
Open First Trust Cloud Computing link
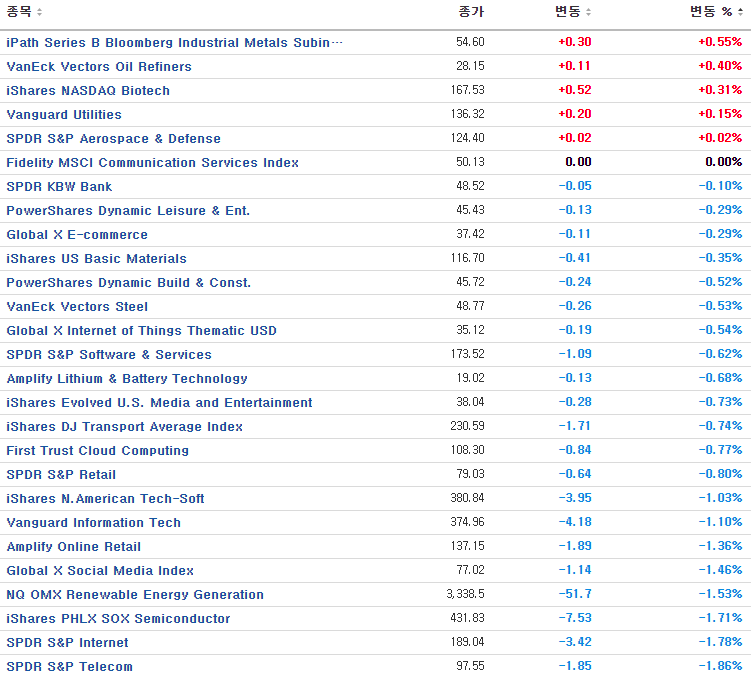tap(97, 450)
